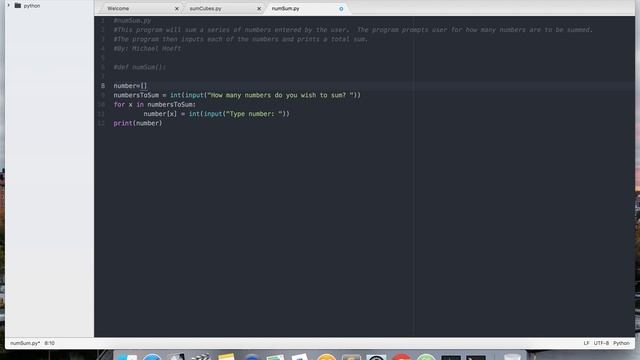The image size is (640, 360).
Task: Activate the numSum.py tab
Action: (x=286, y=9)
